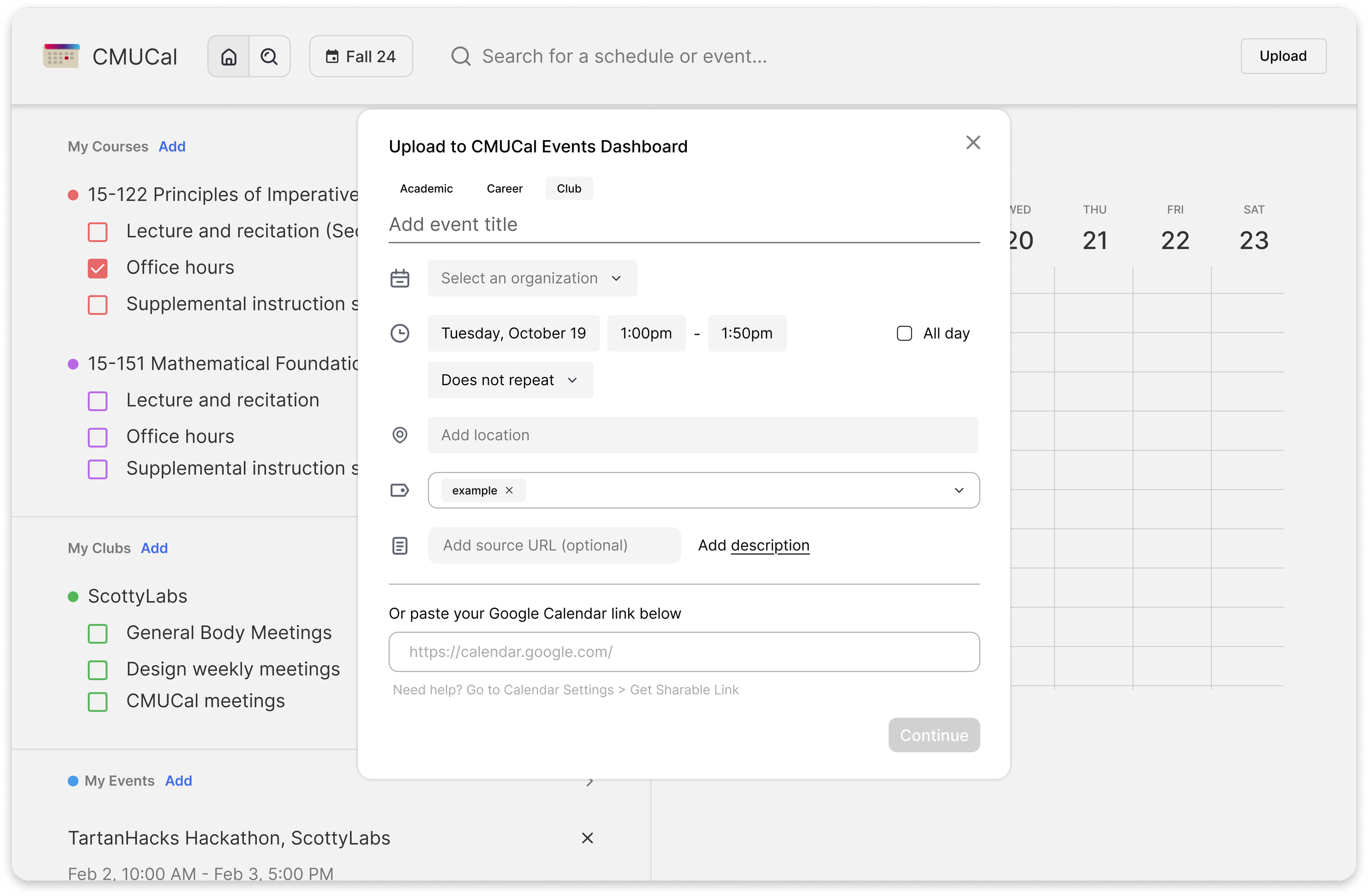This screenshot has width=1368, height=896.
Task: Check General Body Meetings checkbox
Action: 98,633
